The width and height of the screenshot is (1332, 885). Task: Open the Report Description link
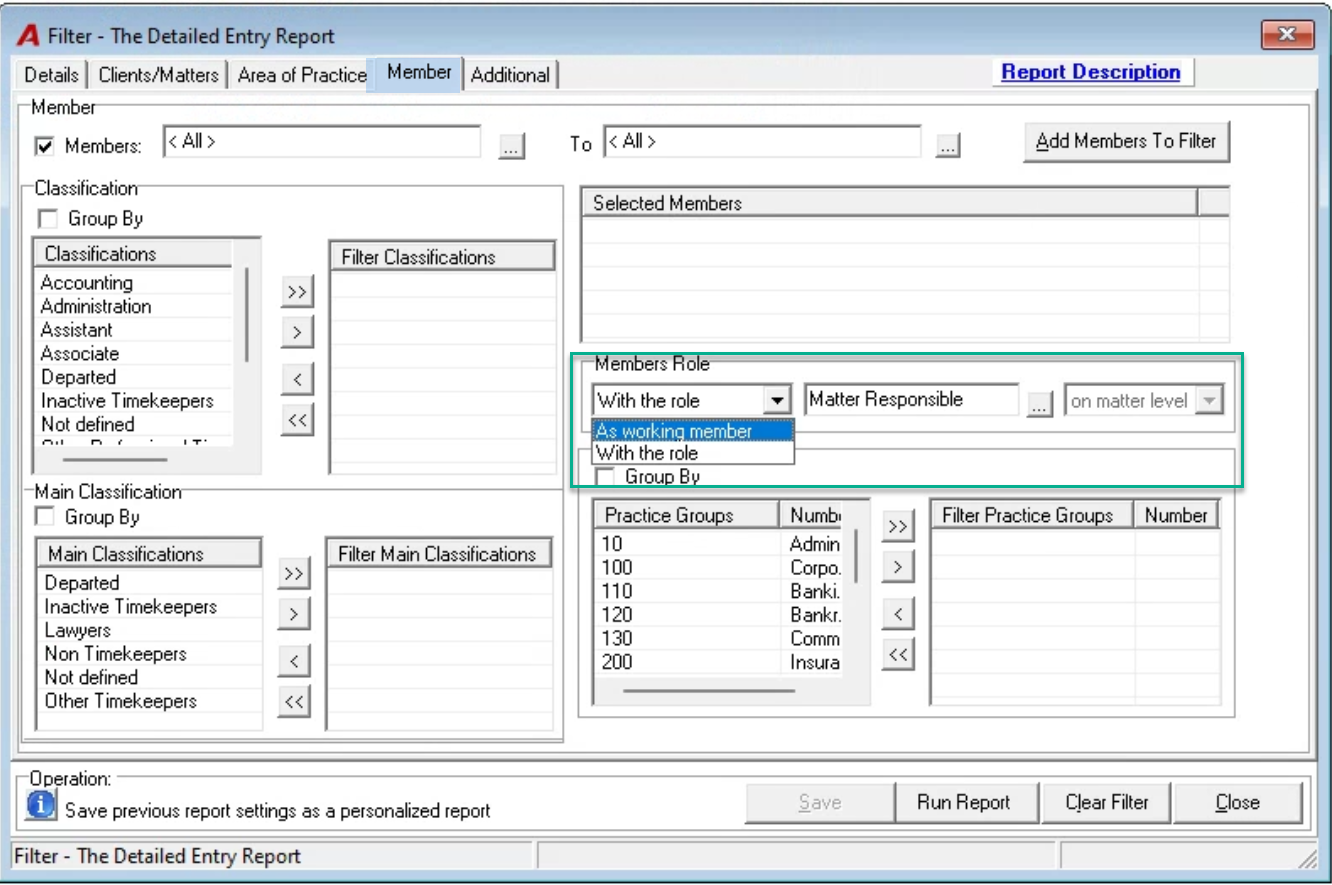(1091, 72)
